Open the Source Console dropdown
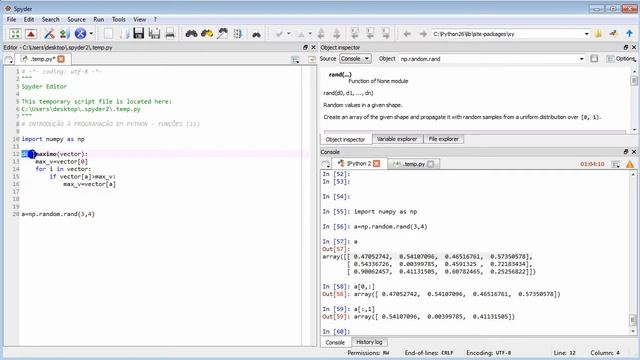This screenshot has height=360, width=640. pyautogui.click(x=355, y=59)
